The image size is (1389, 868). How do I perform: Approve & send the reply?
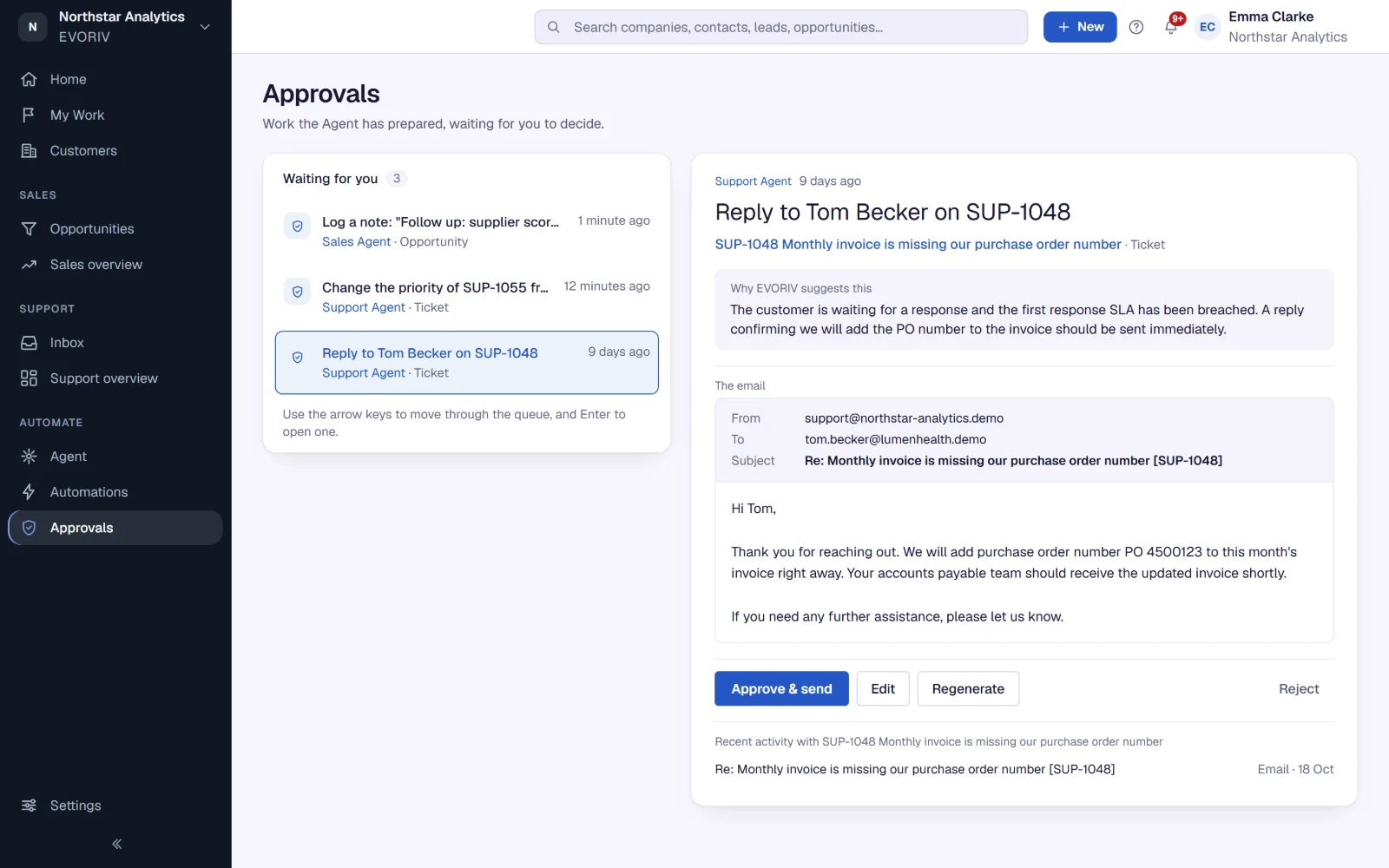point(781,688)
